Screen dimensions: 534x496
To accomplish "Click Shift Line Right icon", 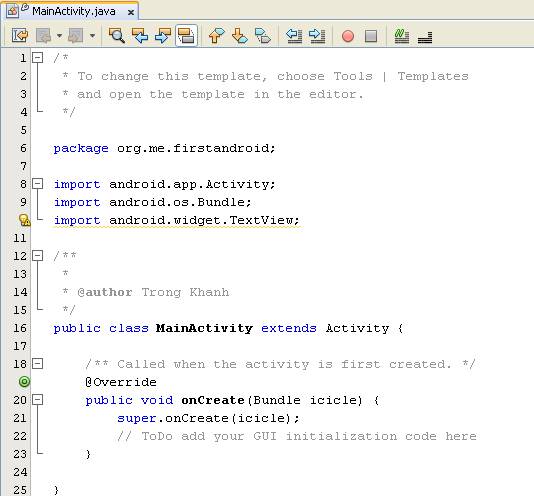I will (x=317, y=35).
